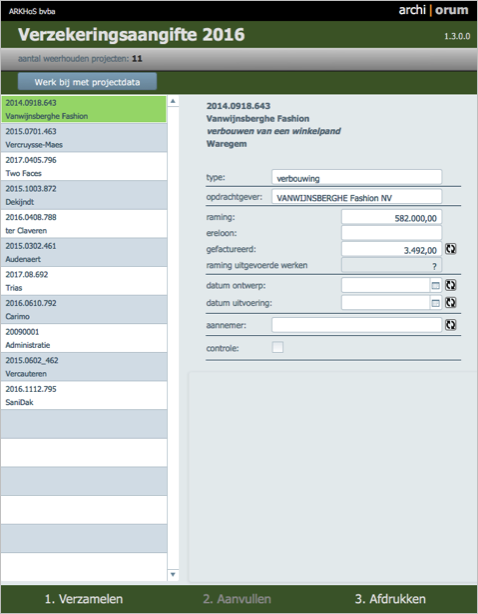Viewport: 478px width, 614px height.
Task: Click the raming field showing 582.000,00
Action: (391, 217)
